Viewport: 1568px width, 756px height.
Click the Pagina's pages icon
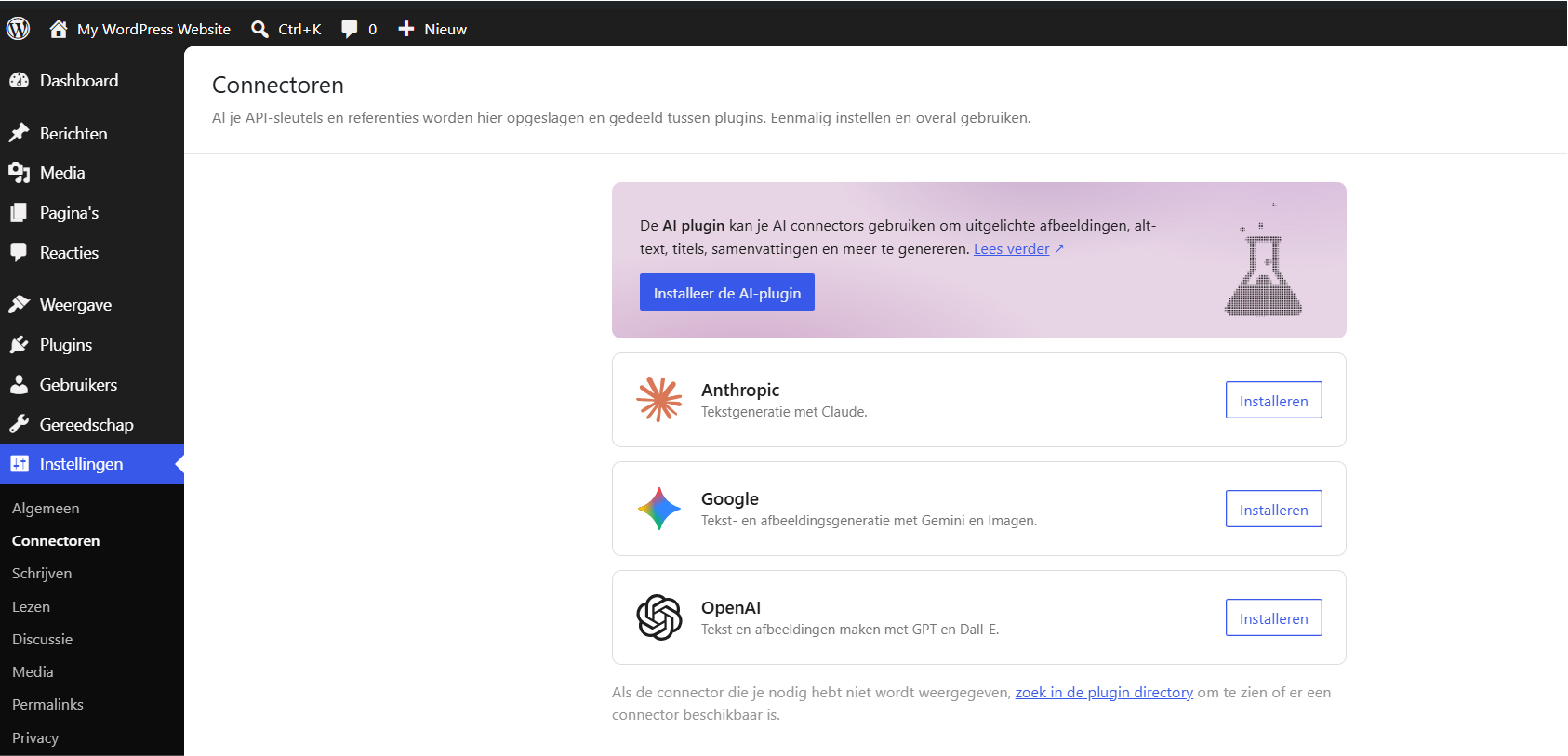coord(20,213)
